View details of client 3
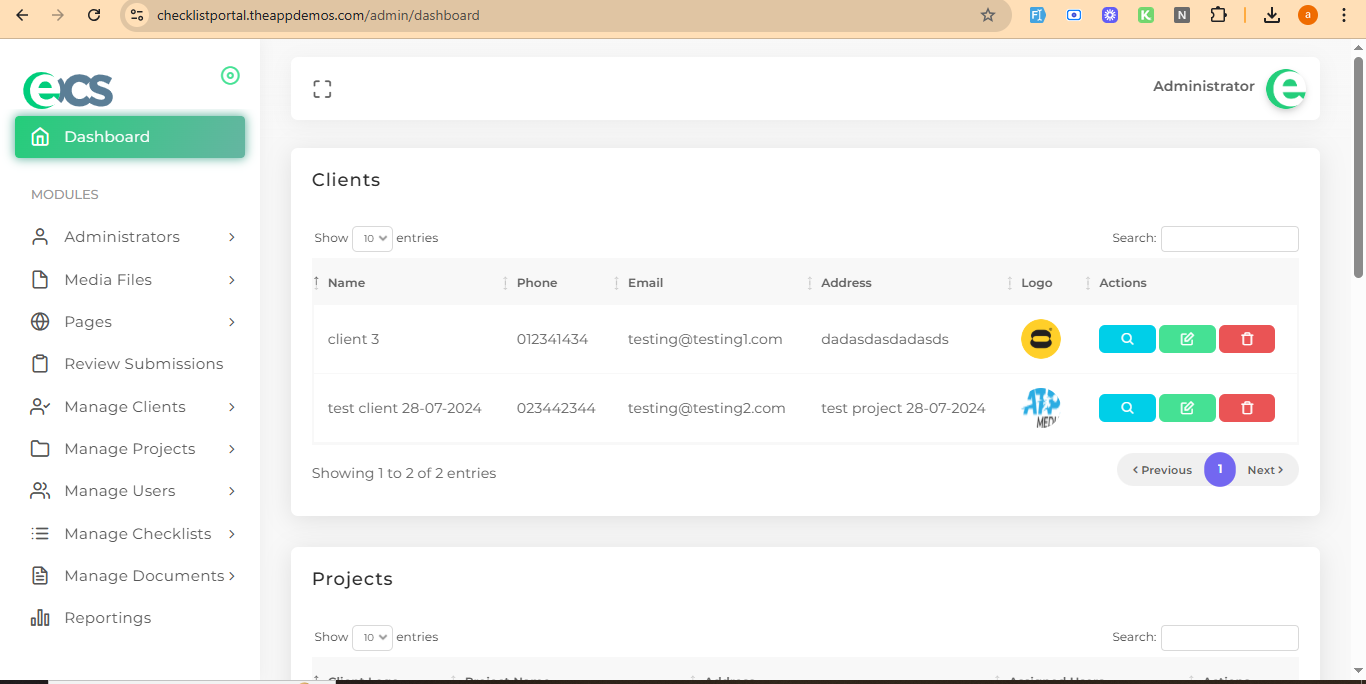The width and height of the screenshot is (1366, 684). click(x=1127, y=339)
